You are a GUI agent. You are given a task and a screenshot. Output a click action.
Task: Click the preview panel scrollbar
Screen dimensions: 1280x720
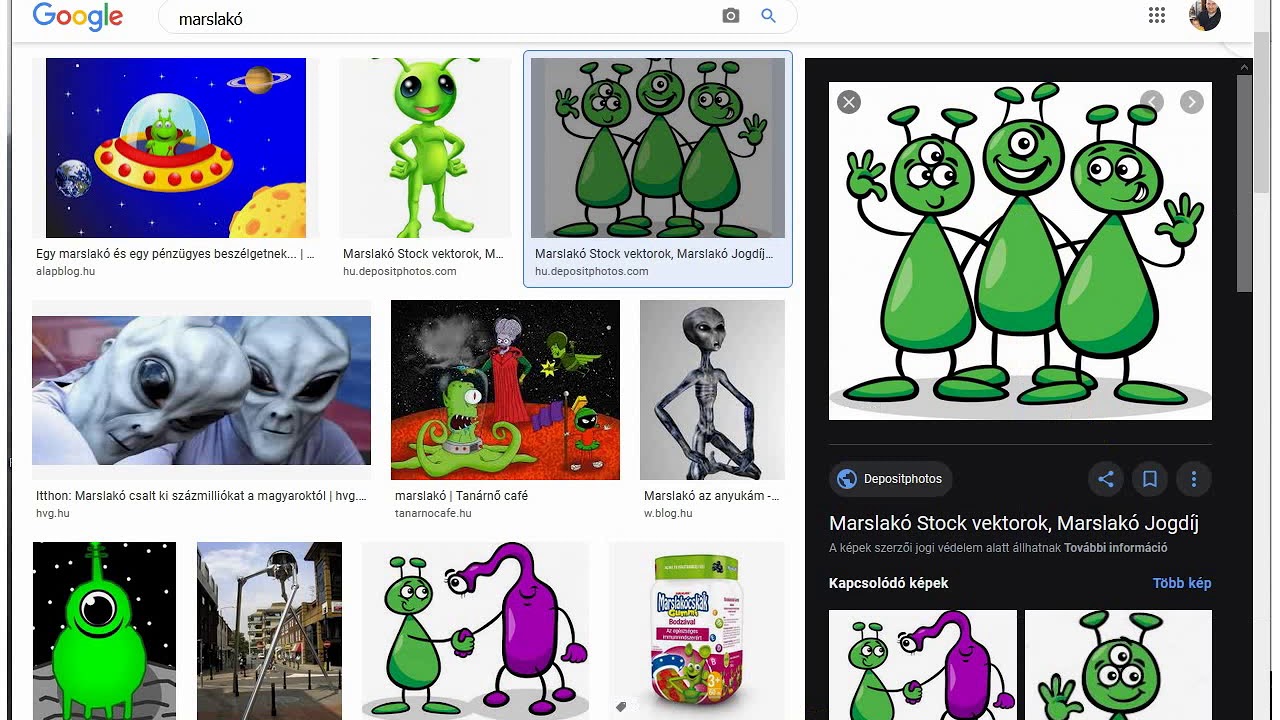1244,184
